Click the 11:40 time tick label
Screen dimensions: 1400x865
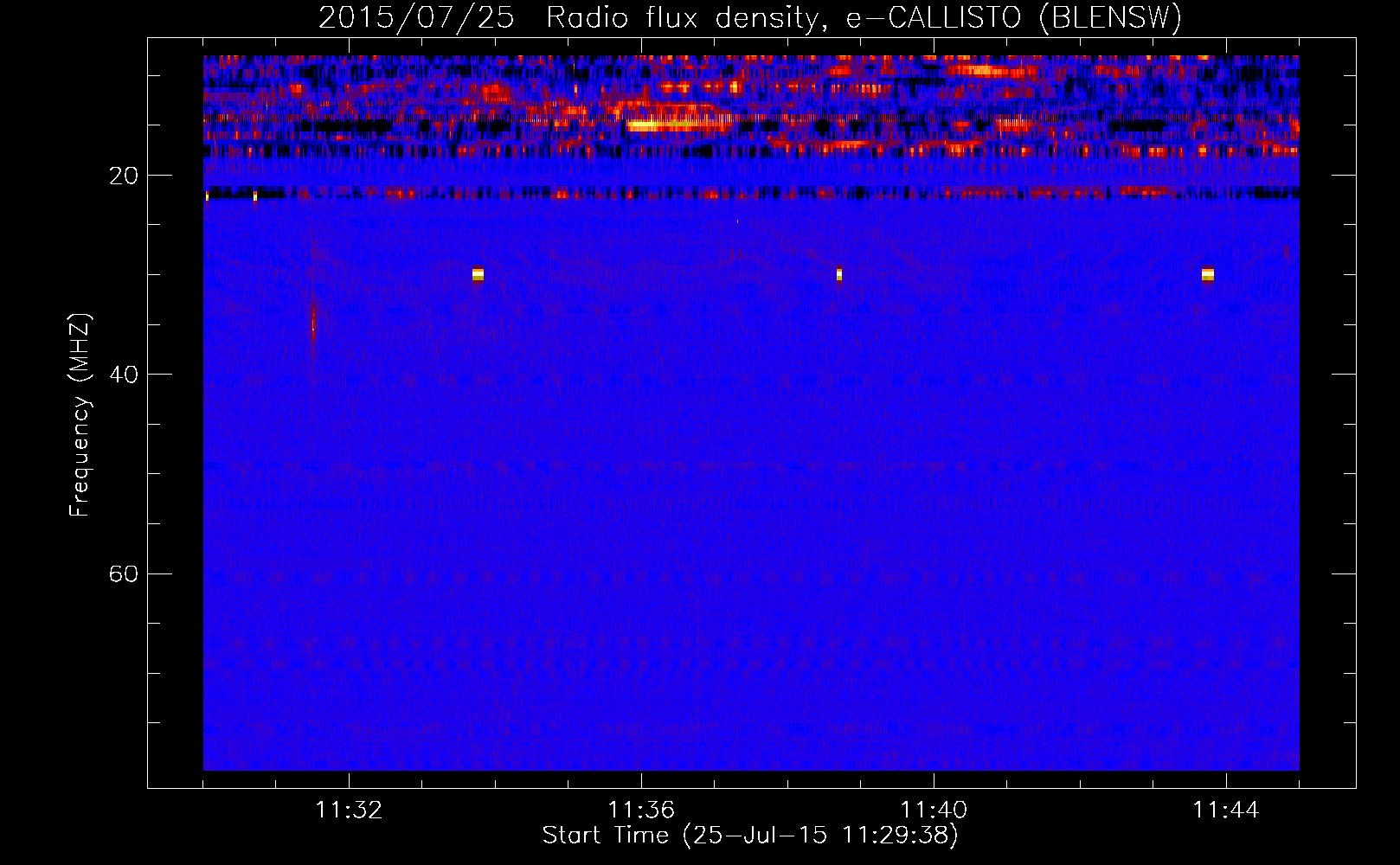pyautogui.click(x=934, y=810)
